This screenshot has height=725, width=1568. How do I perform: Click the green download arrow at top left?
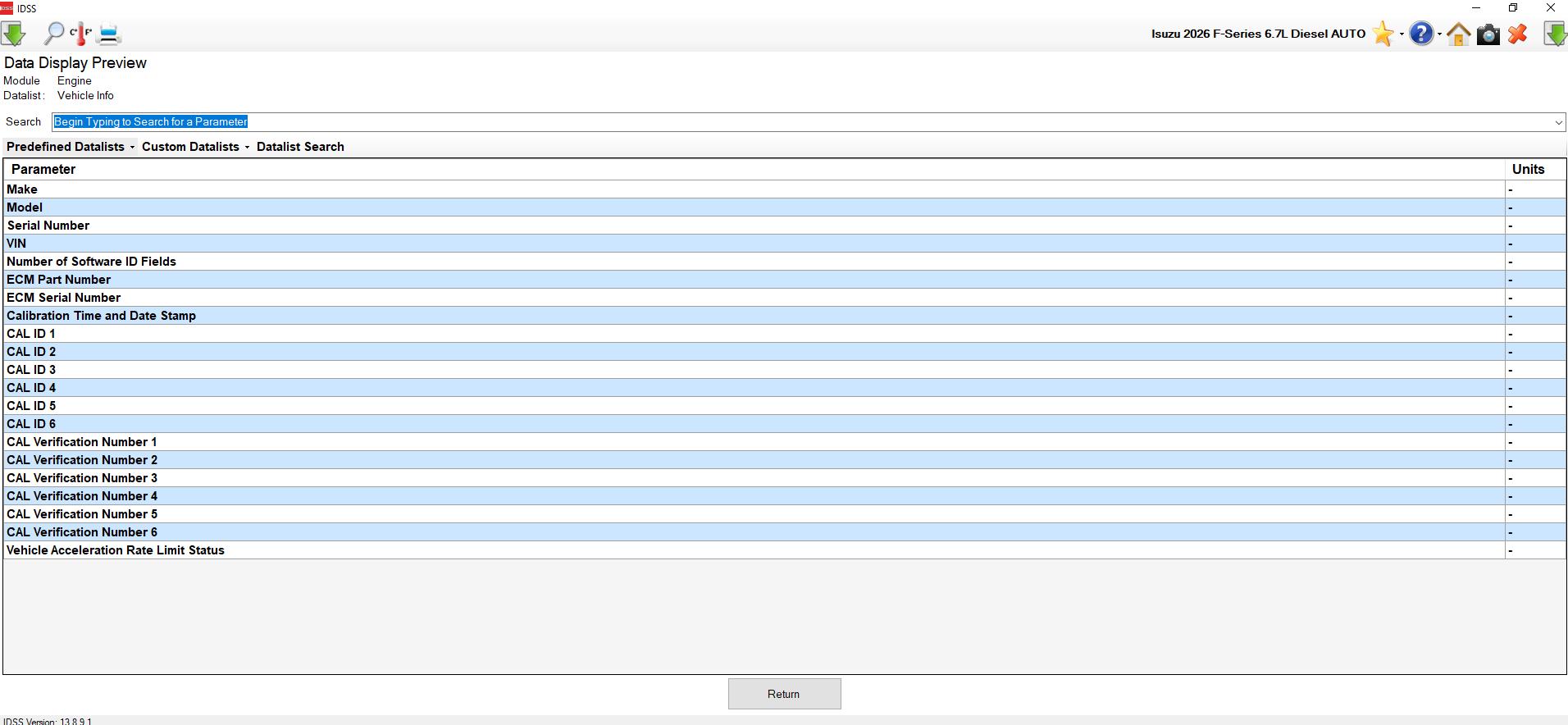coord(14,34)
